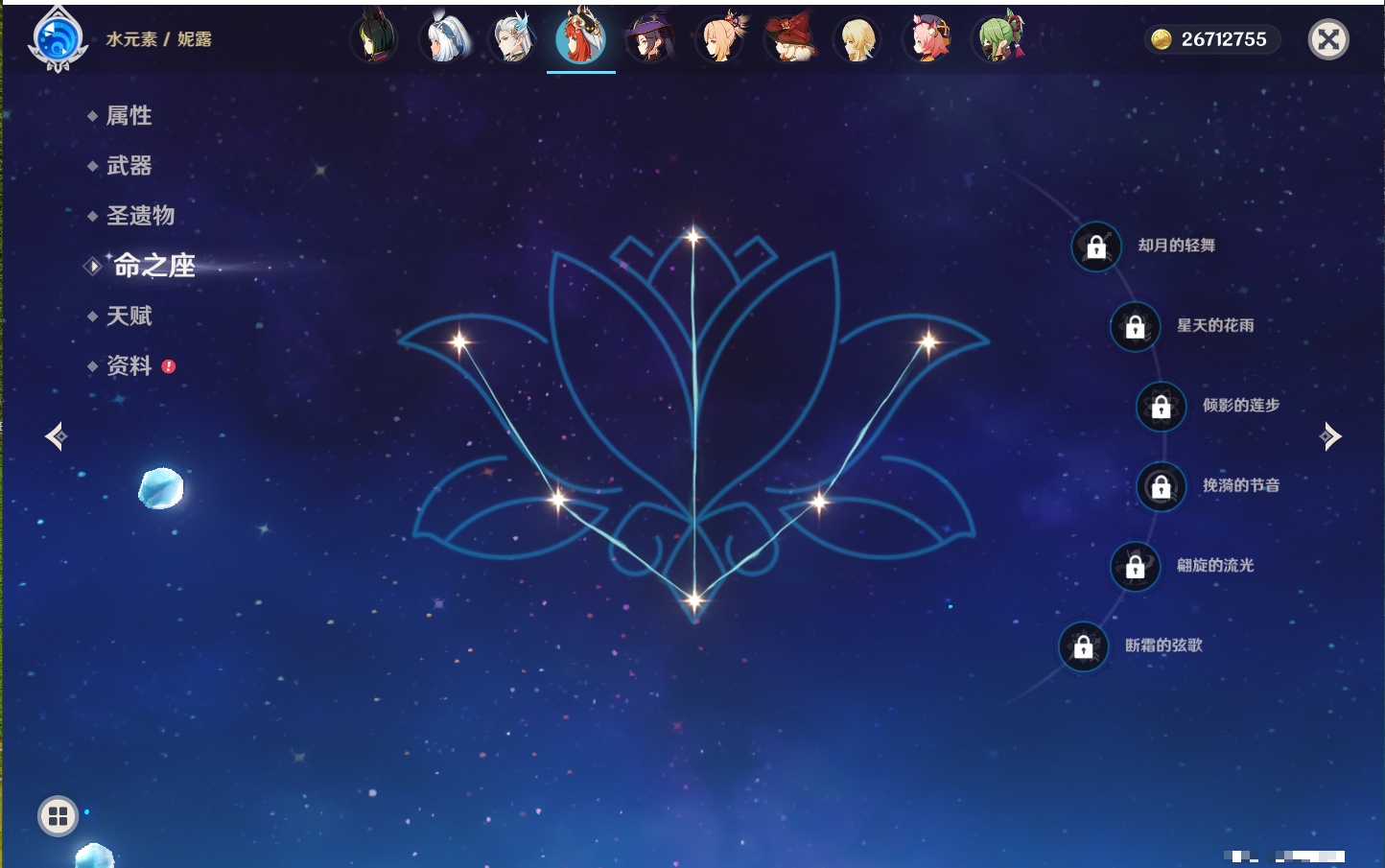This screenshot has height=868, width=1385.
Task: Open locked constellation node 挽漪的节音
Action: click(1162, 486)
